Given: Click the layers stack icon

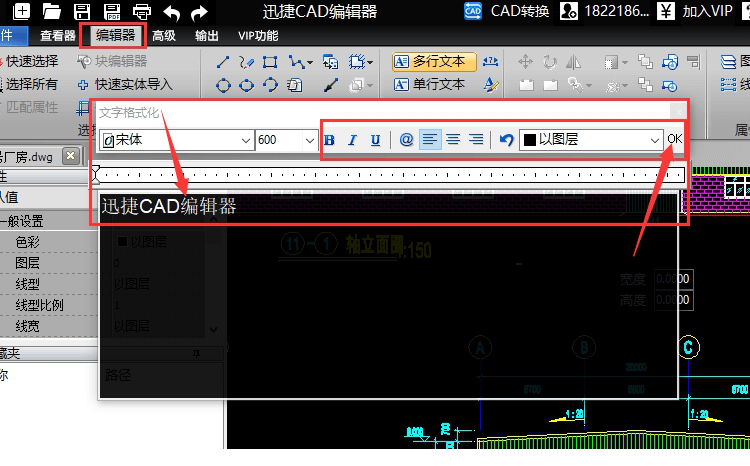Looking at the screenshot, I should 728,62.
